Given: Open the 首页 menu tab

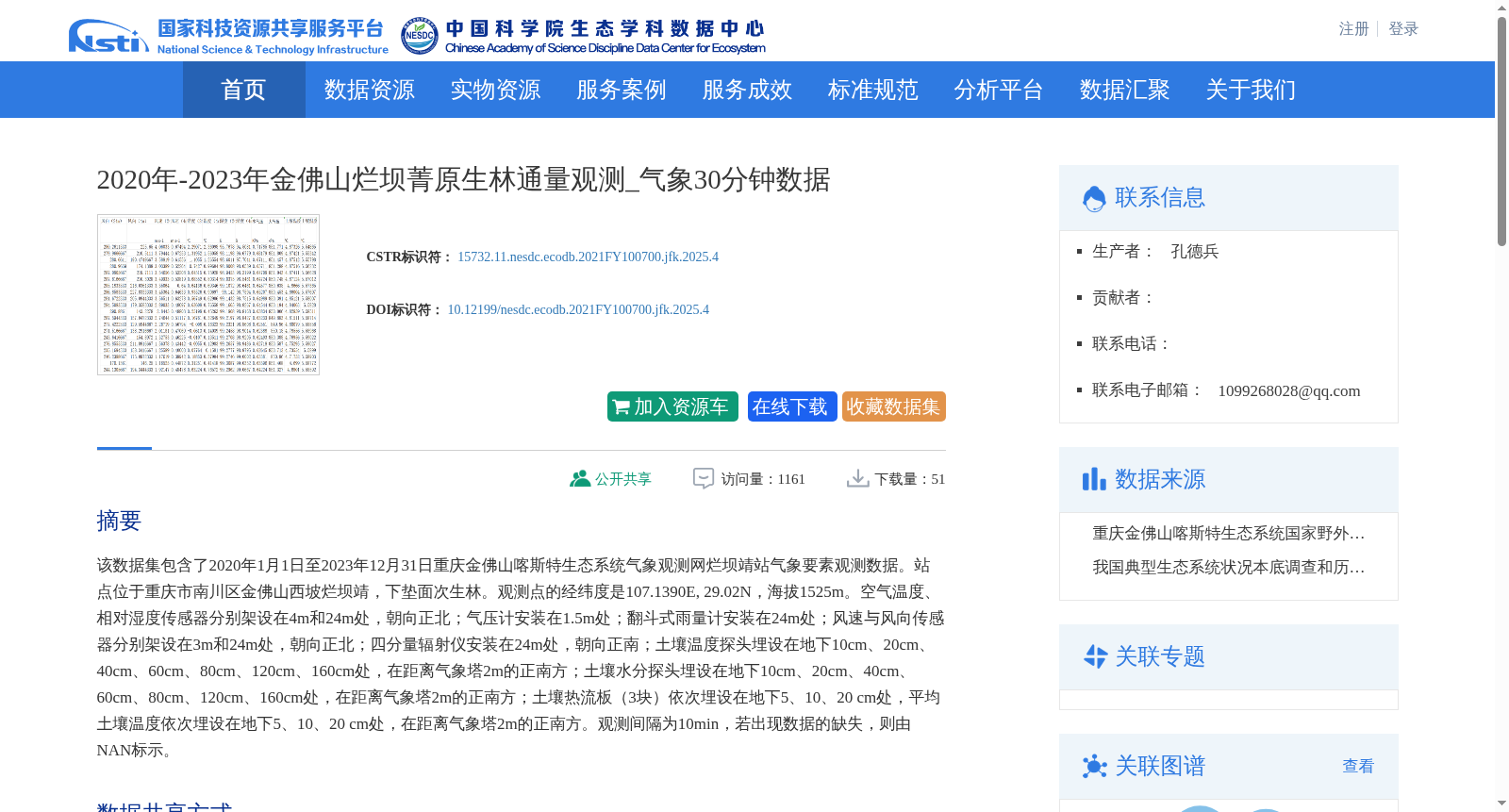Looking at the screenshot, I should (x=243, y=90).
